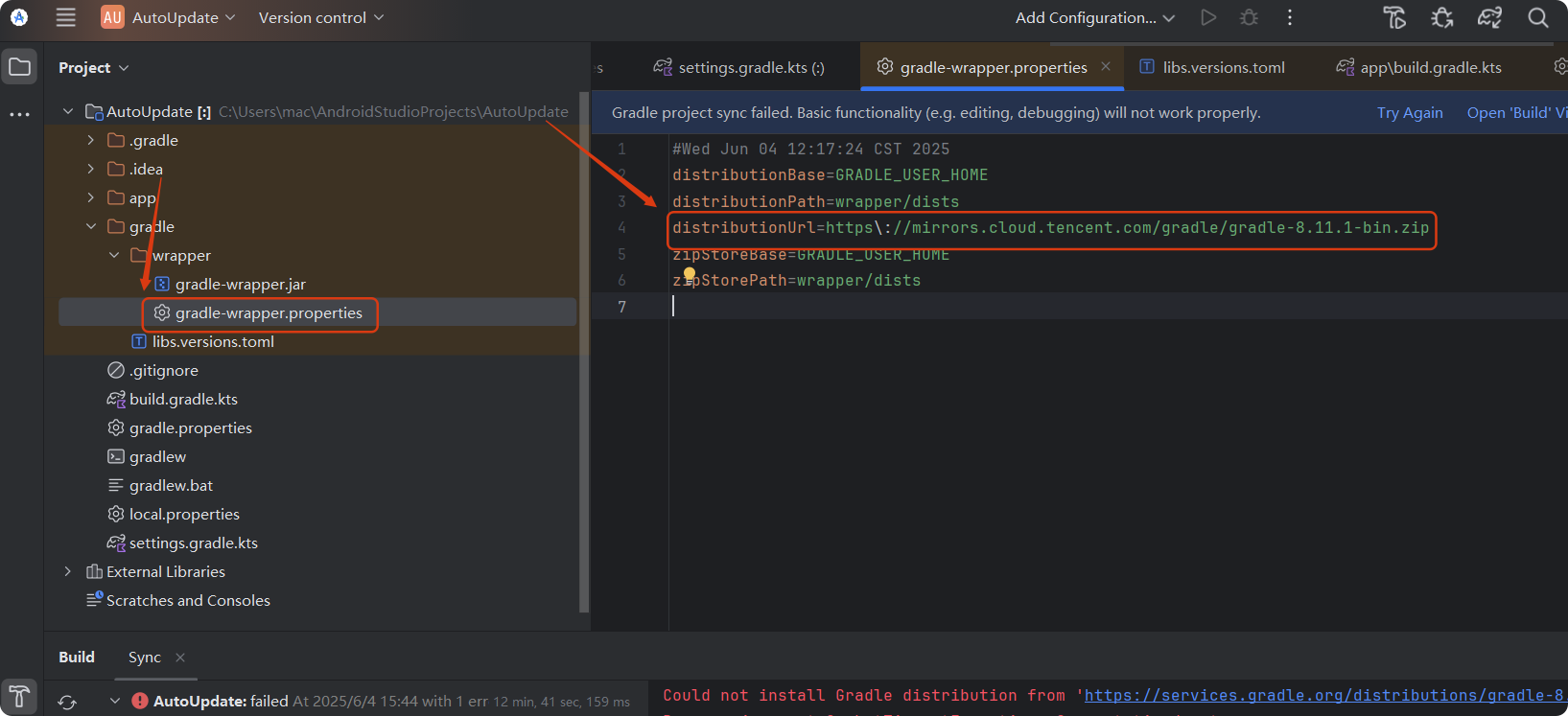
Task: Select gradle-wrapper.jar file
Action: pos(240,284)
